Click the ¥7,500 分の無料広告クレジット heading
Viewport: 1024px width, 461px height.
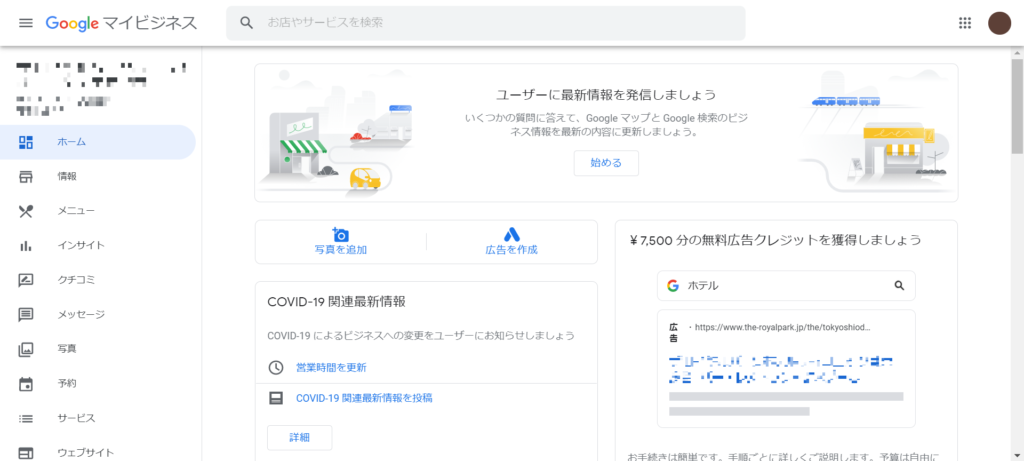coord(776,240)
